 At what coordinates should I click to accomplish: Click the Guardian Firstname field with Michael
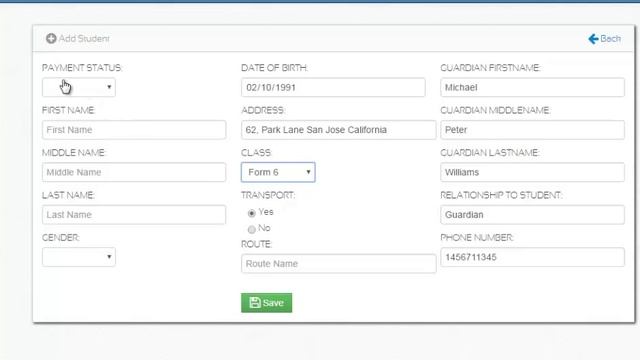[532, 87]
